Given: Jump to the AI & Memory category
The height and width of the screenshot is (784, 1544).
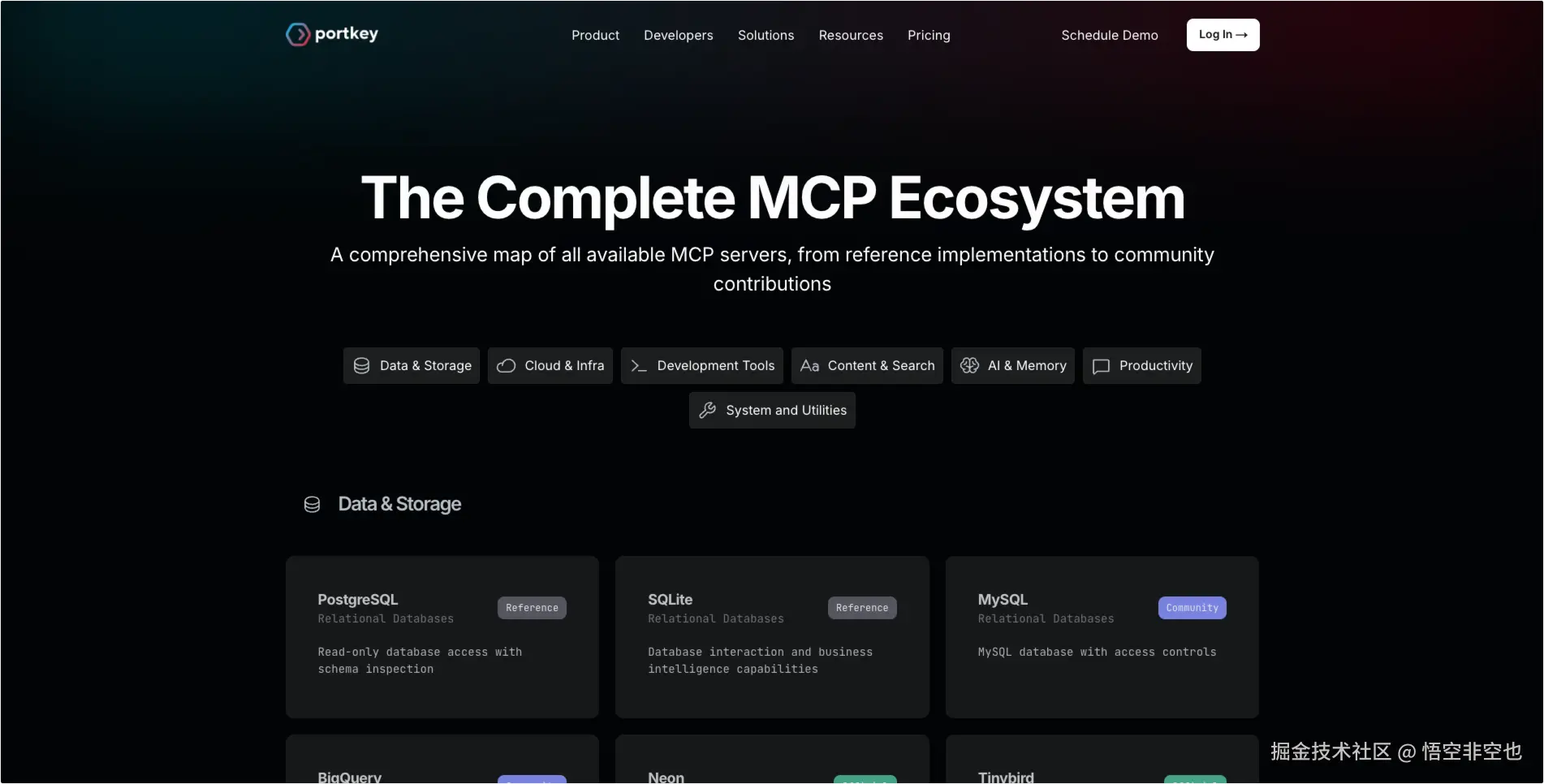Looking at the screenshot, I should click(1013, 366).
